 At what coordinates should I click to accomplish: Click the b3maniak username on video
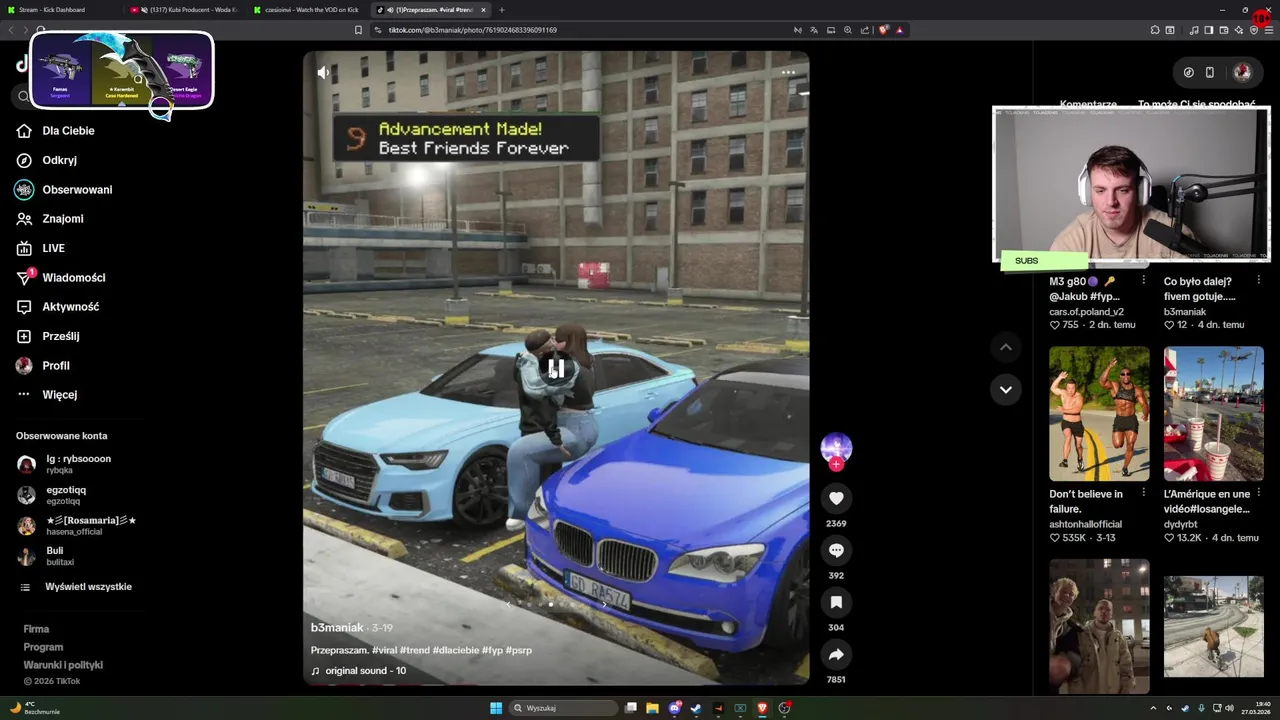337,628
